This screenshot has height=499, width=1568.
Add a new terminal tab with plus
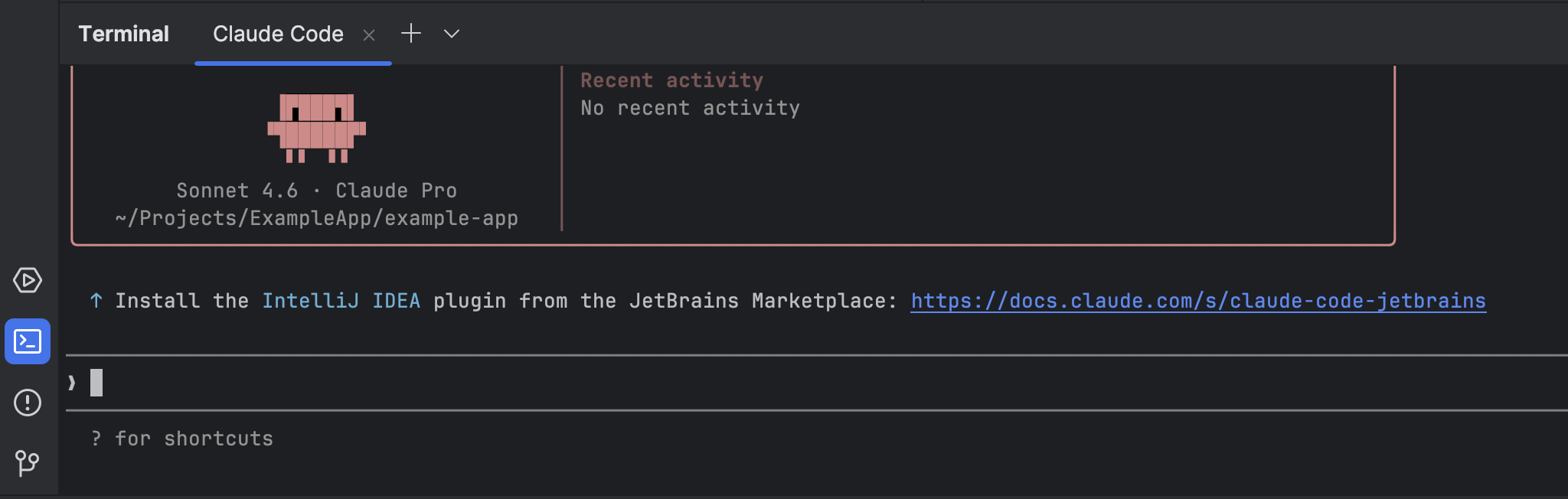click(x=411, y=34)
